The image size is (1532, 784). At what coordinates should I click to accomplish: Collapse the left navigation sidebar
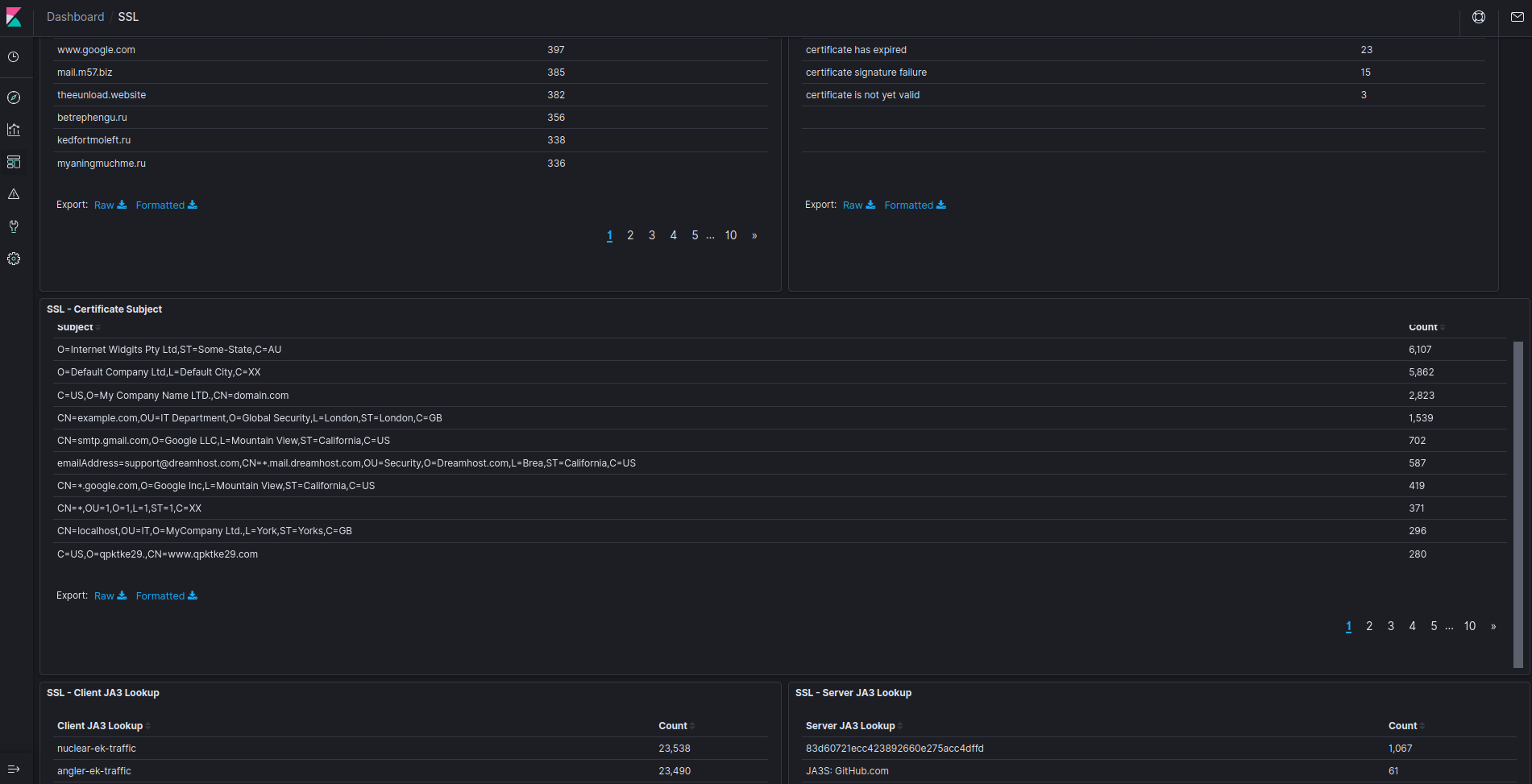tap(14, 769)
